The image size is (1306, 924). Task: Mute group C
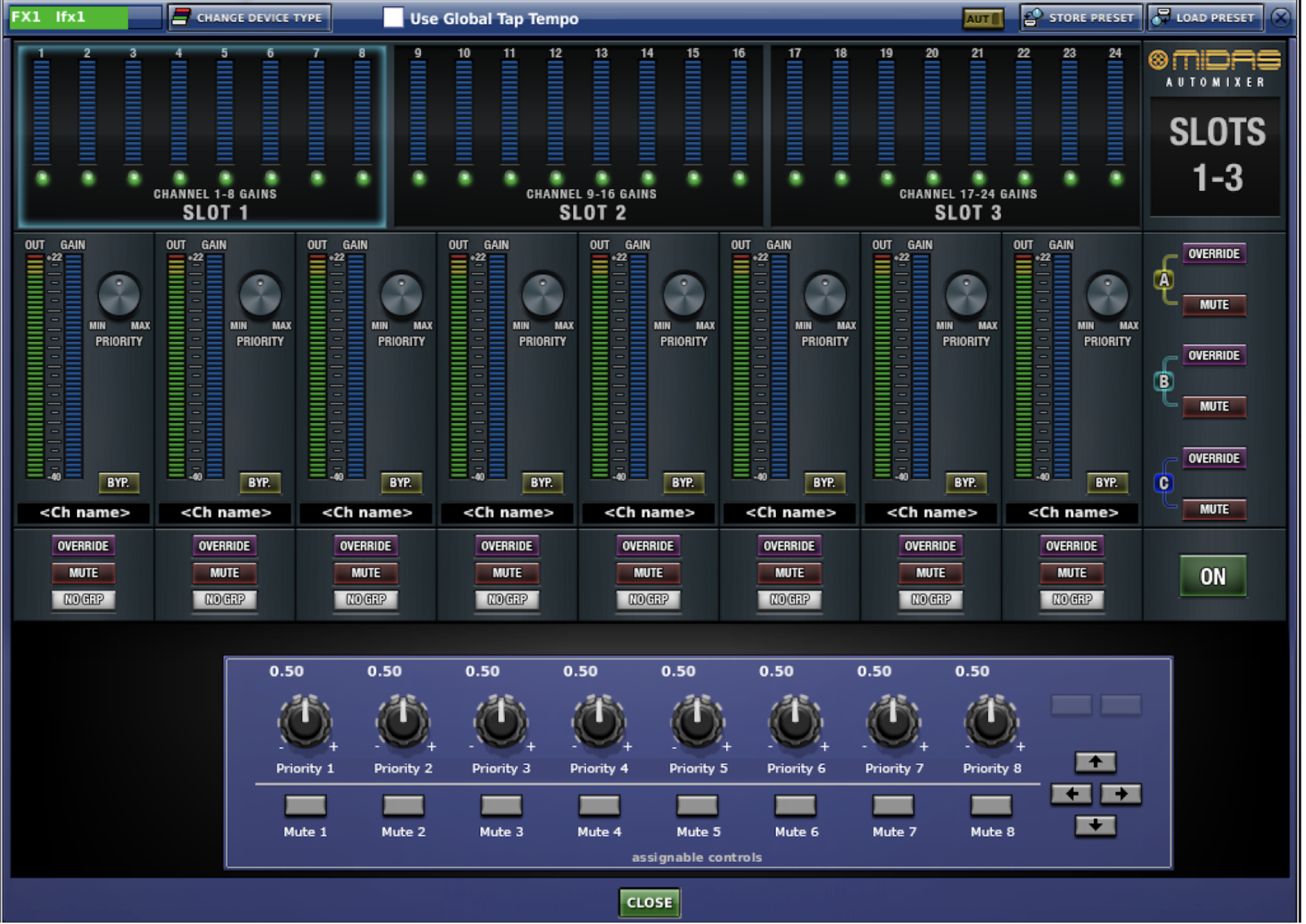(1213, 509)
